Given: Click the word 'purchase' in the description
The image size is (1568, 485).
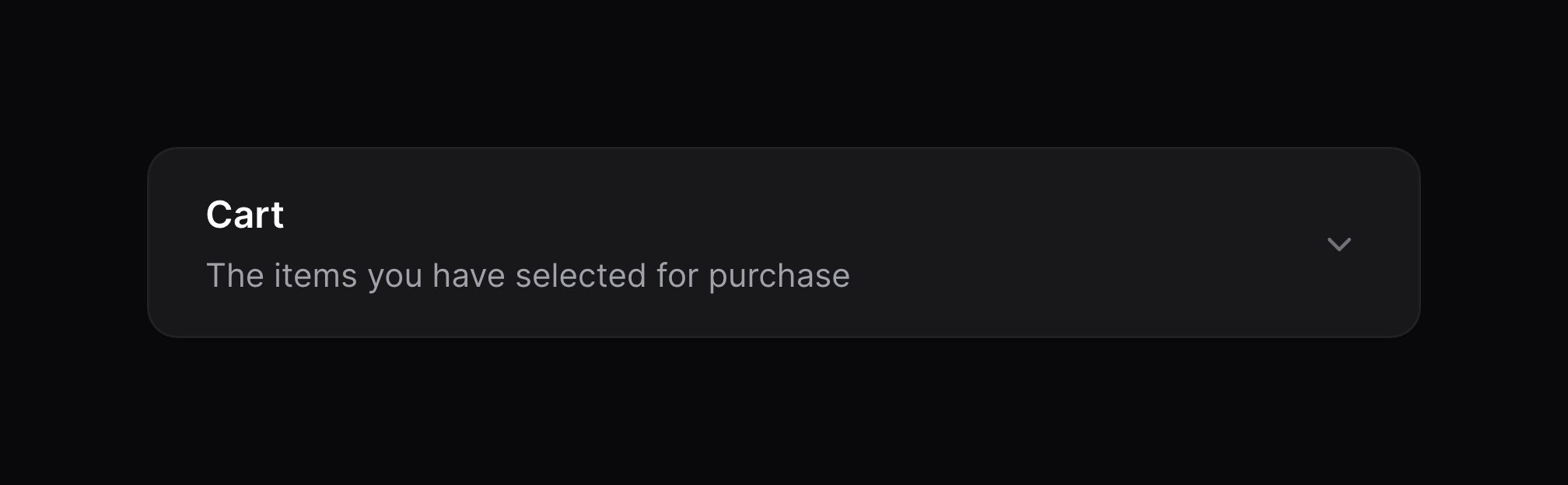Looking at the screenshot, I should [x=779, y=277].
